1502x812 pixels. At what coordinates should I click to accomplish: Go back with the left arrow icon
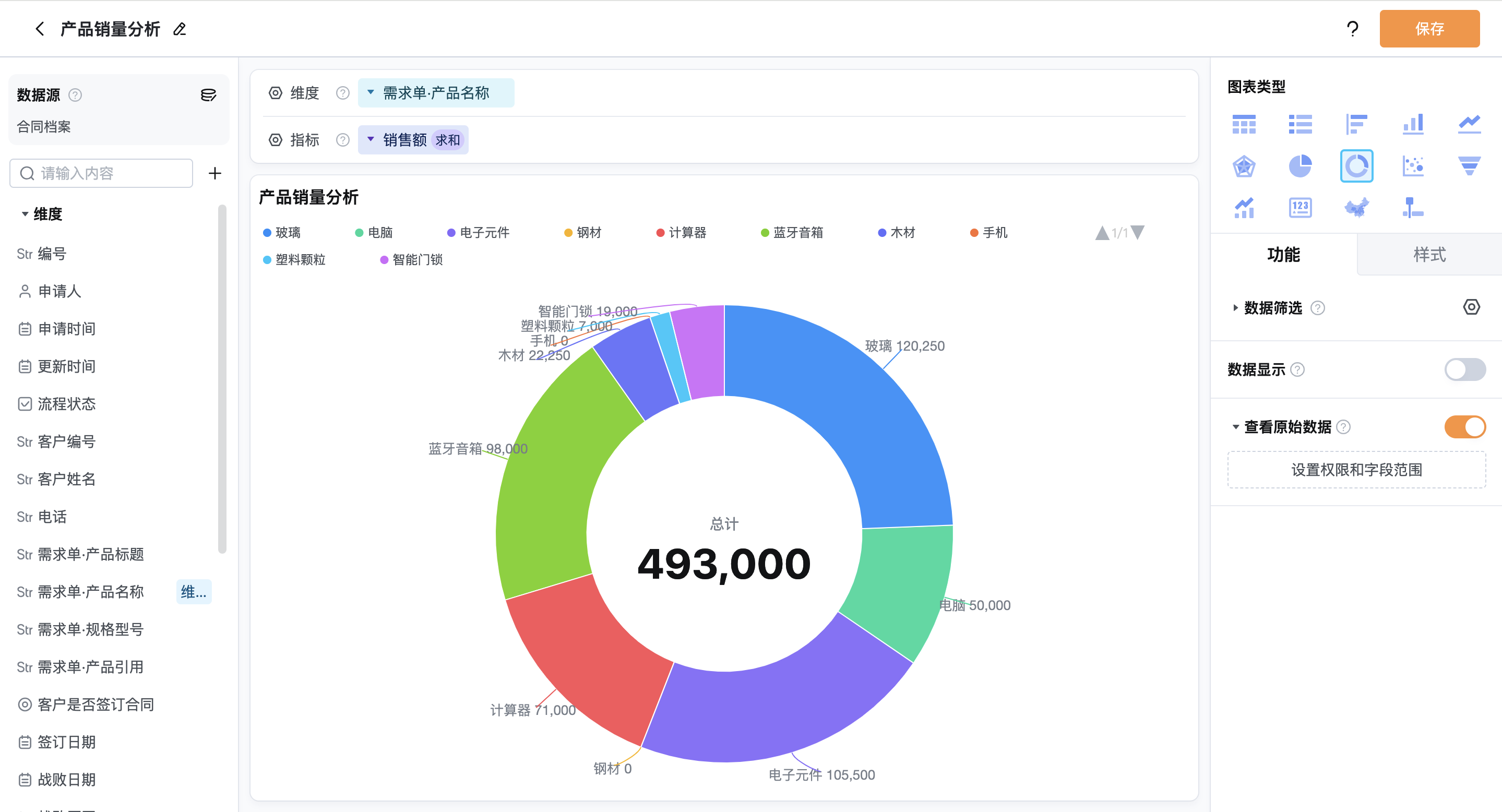[39, 29]
